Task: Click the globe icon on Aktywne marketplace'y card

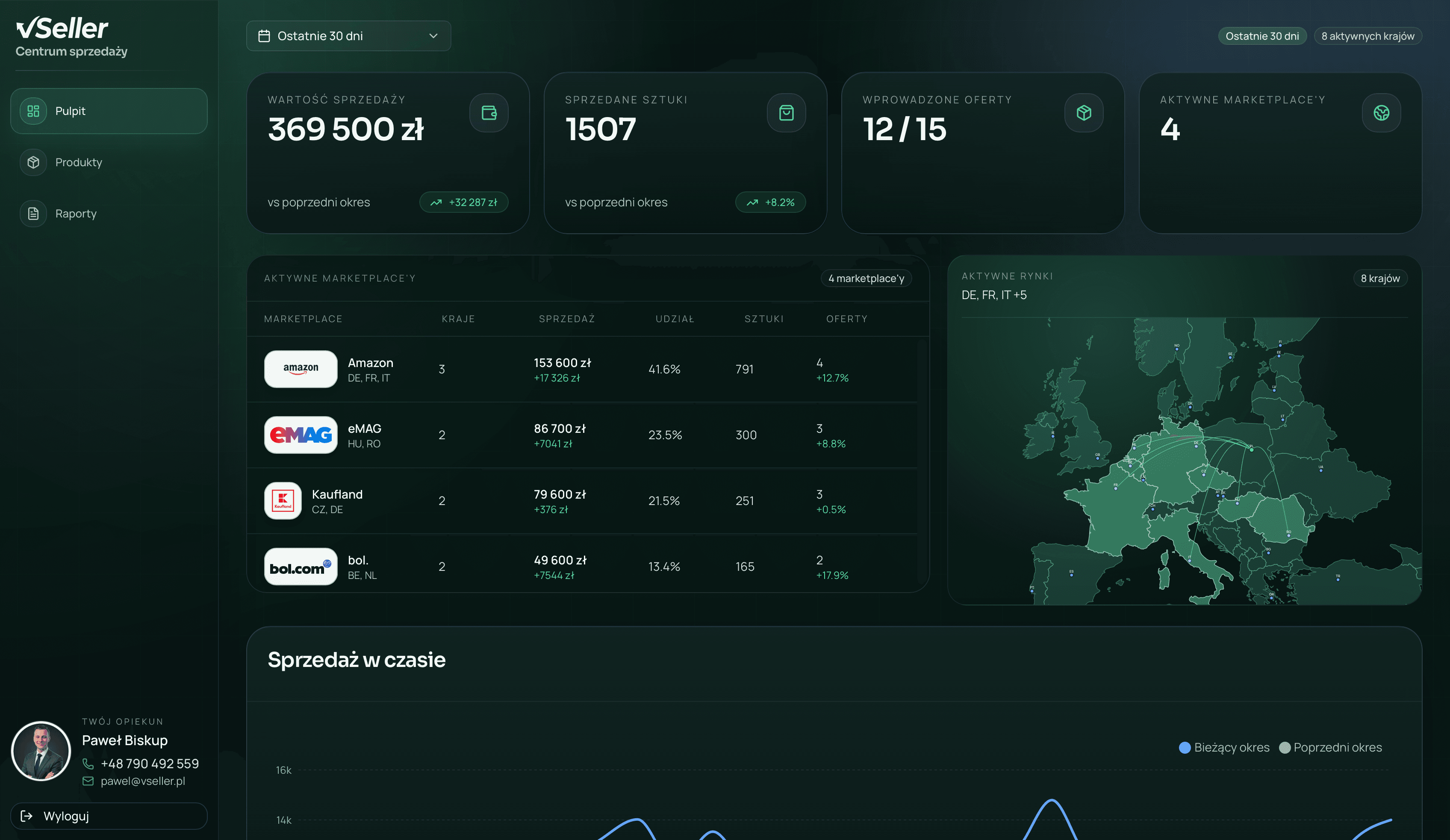Action: tap(1381, 113)
